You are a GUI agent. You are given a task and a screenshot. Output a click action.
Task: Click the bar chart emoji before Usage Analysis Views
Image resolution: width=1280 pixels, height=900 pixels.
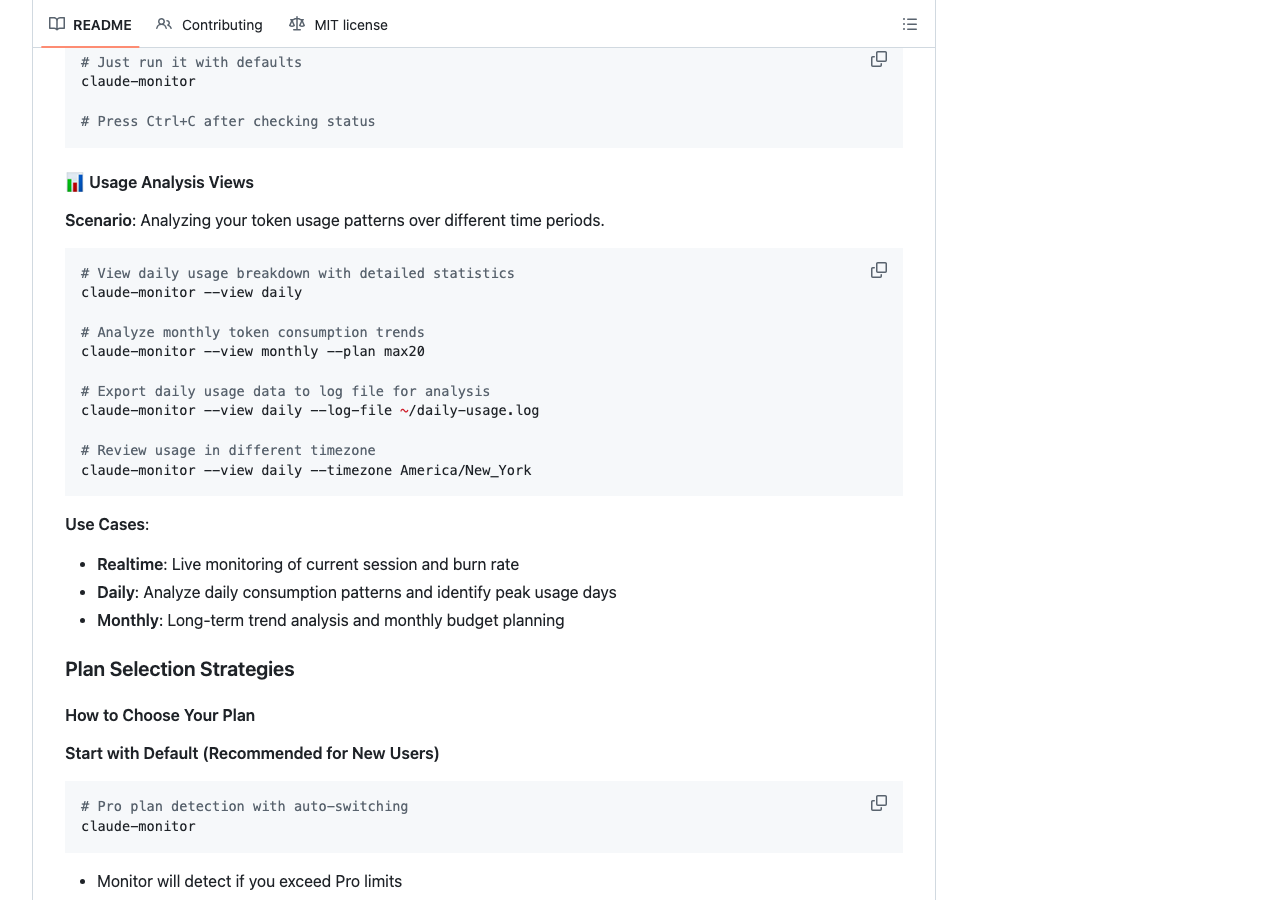[x=75, y=182]
